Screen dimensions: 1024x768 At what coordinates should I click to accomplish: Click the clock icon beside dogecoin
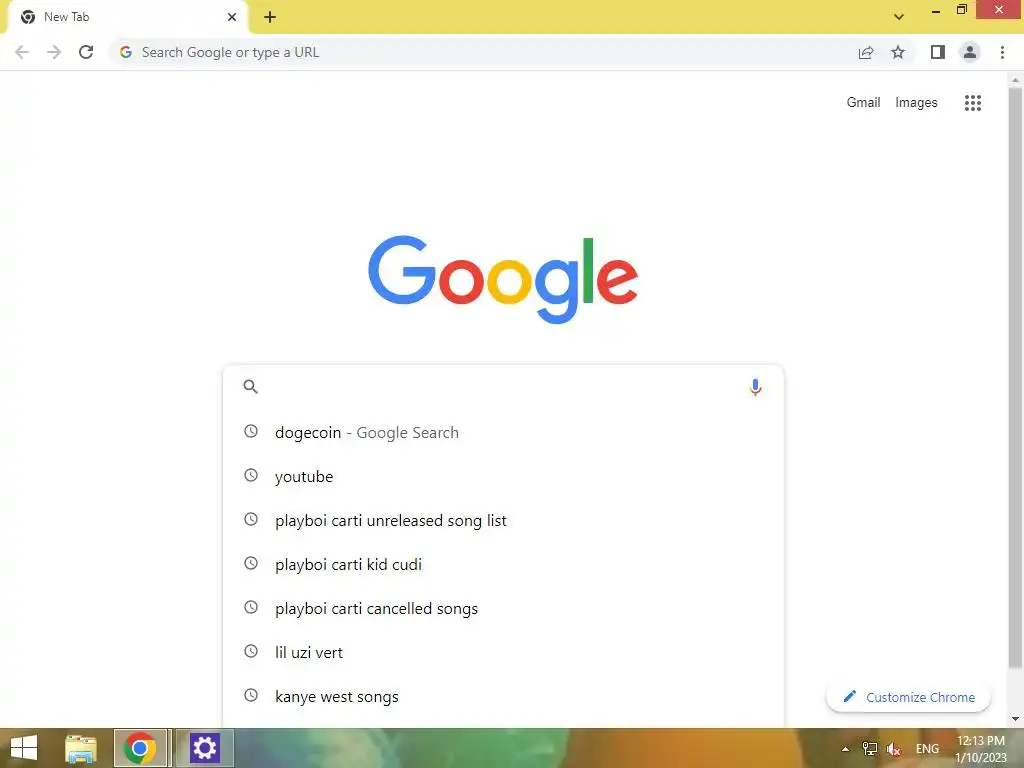(251, 431)
